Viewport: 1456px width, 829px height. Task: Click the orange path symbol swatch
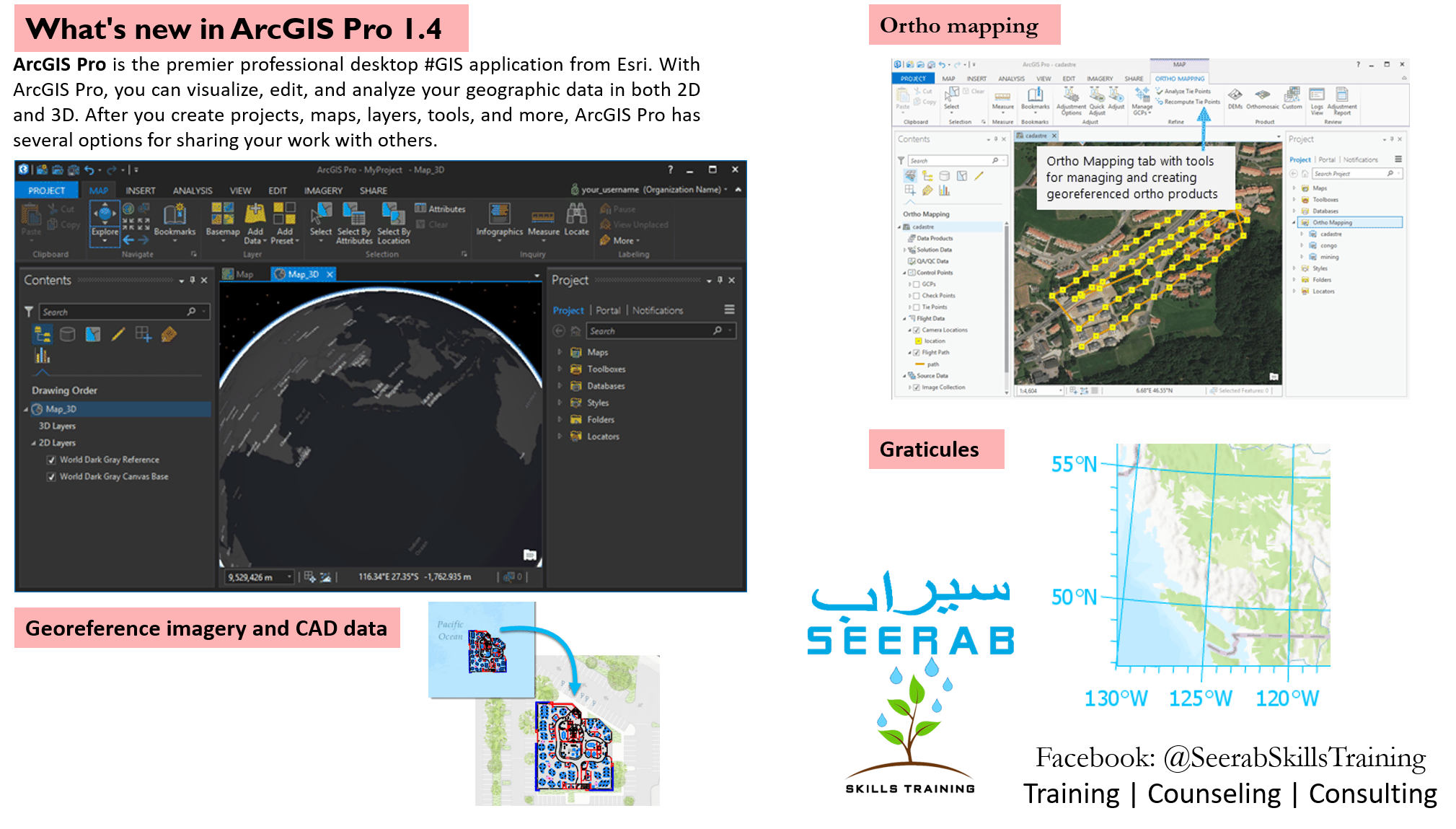(919, 364)
